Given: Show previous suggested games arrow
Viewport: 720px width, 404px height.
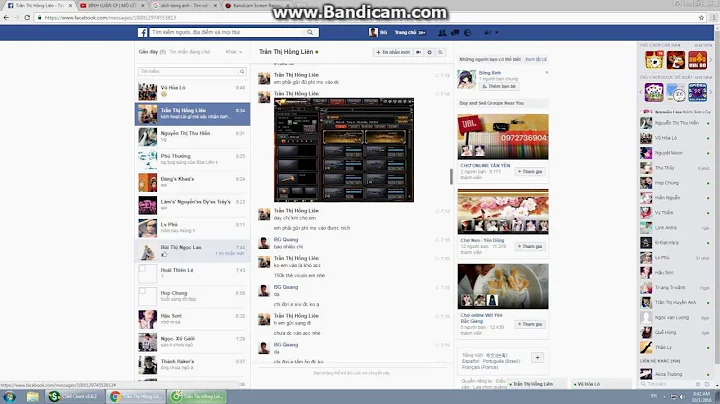Looking at the screenshot, I should (x=641, y=92).
